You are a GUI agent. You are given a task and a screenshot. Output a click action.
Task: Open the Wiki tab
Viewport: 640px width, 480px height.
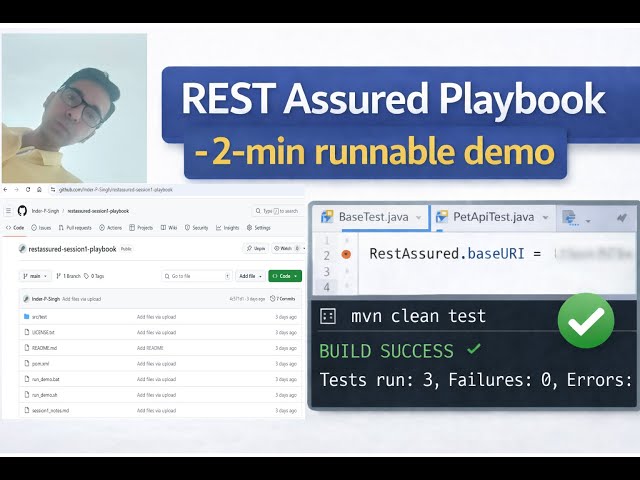click(x=169, y=228)
